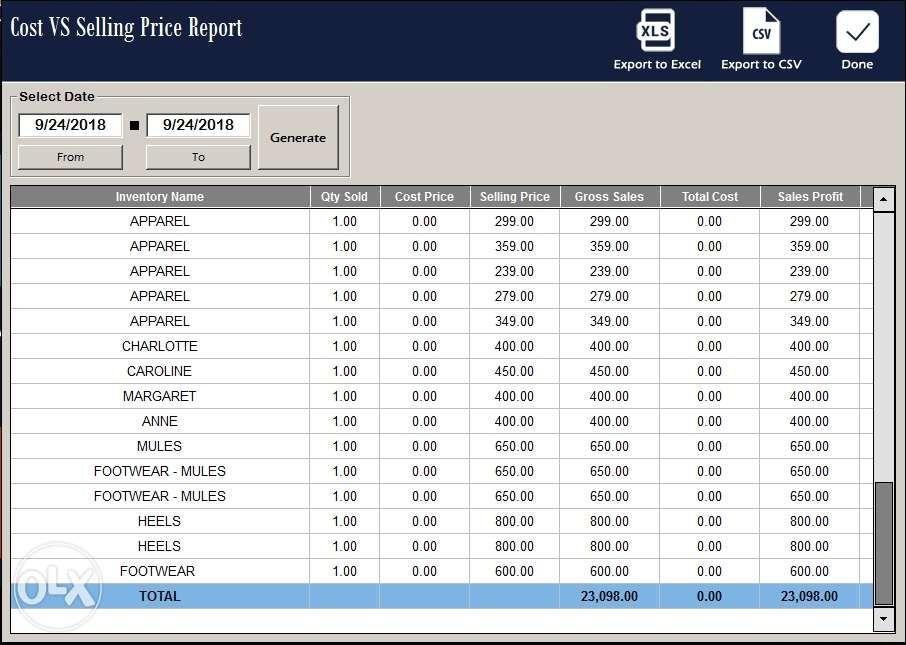906x645 pixels.
Task: Click the XLS Export to Excel icon
Action: 656,31
